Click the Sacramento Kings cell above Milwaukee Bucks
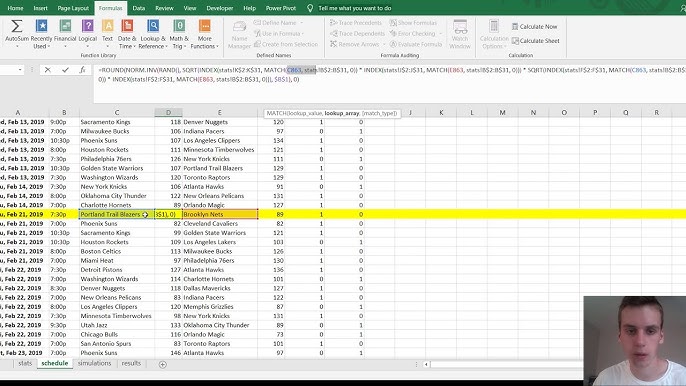 tap(117, 122)
